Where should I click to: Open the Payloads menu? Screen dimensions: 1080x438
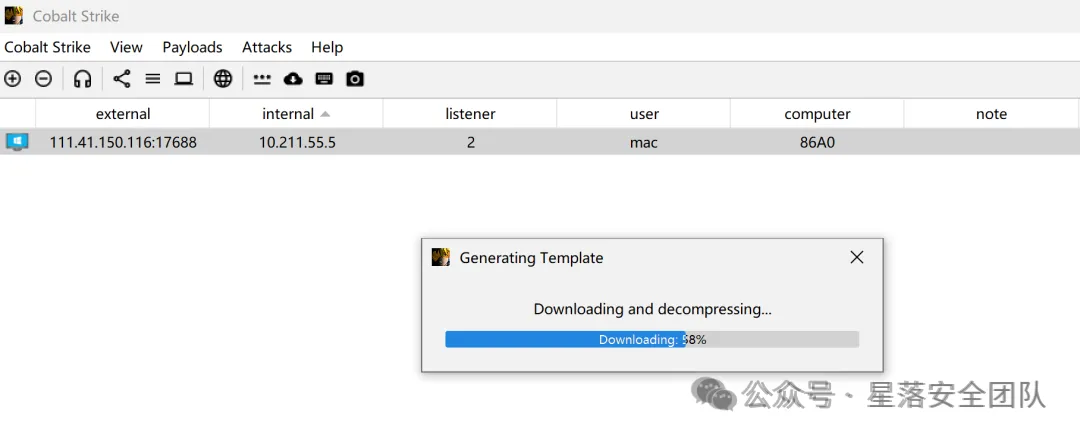[x=192, y=47]
